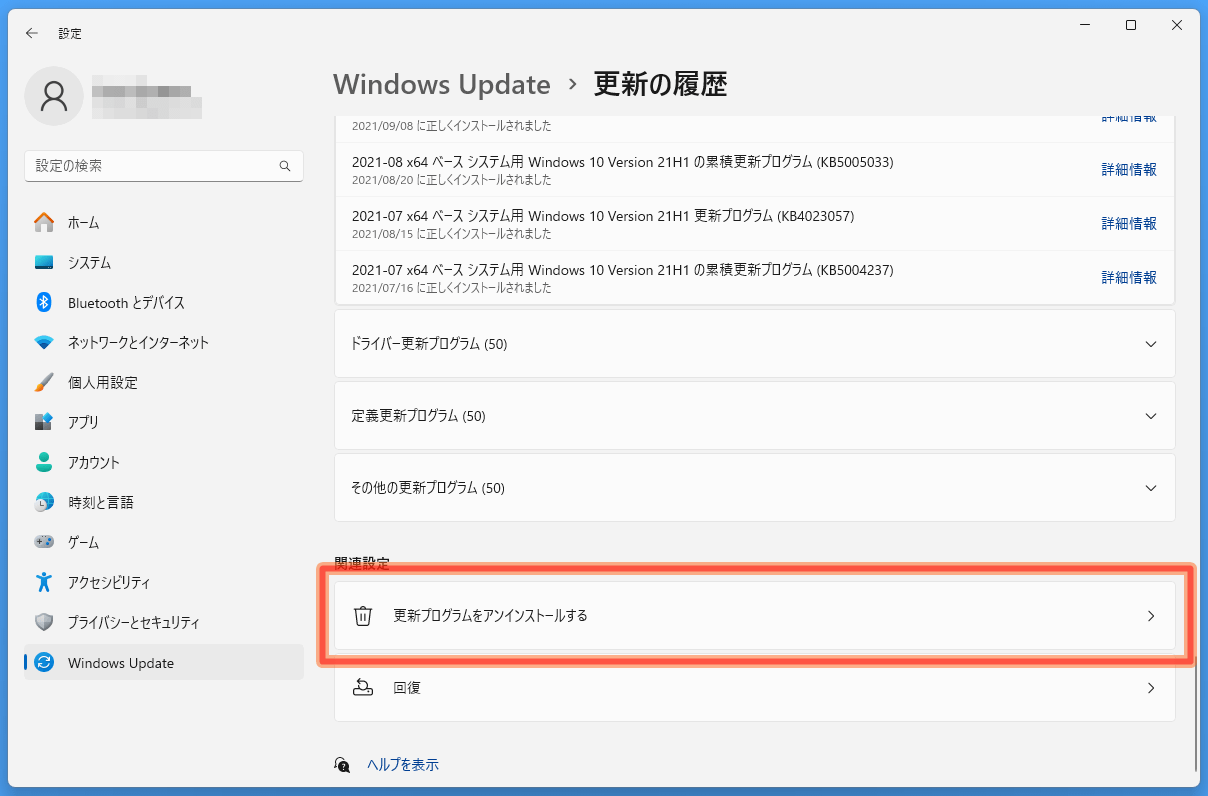
Task: Click the help headset icon
Action: coord(343,765)
